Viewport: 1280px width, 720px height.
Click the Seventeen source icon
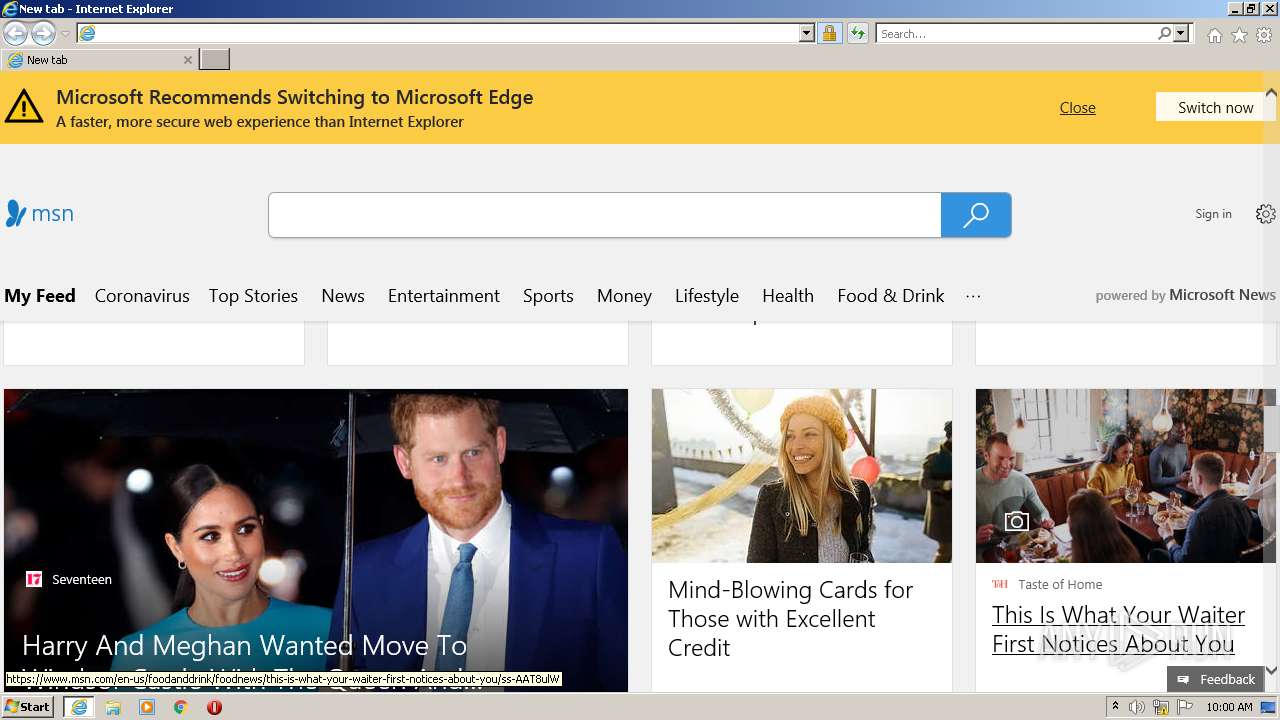pos(34,579)
